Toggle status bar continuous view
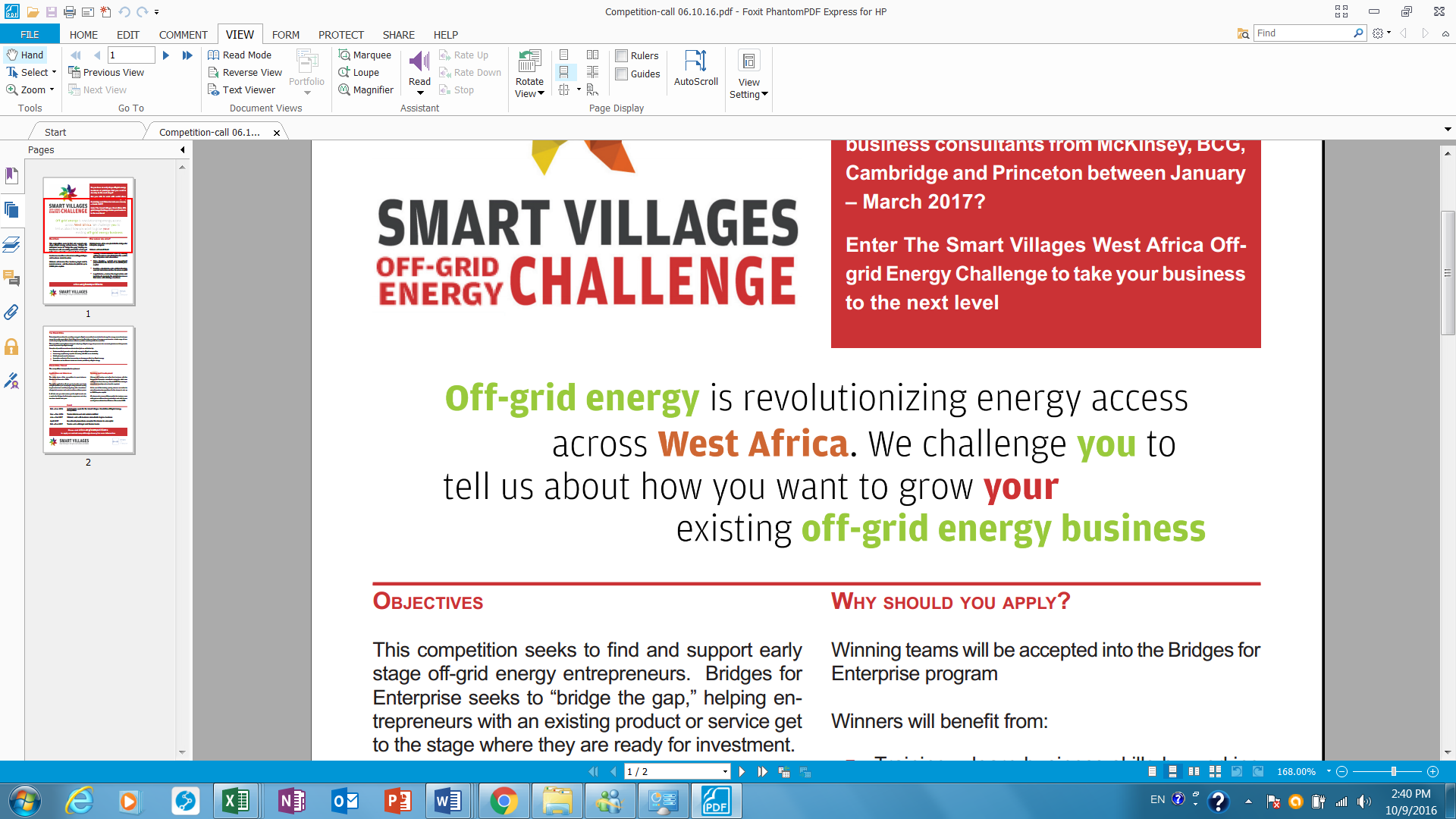Image resolution: width=1456 pixels, height=819 pixels. coord(1172,771)
